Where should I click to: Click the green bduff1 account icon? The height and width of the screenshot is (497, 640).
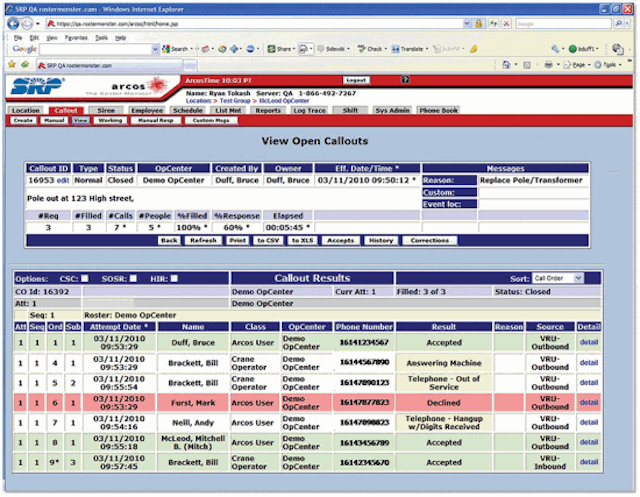[x=572, y=49]
